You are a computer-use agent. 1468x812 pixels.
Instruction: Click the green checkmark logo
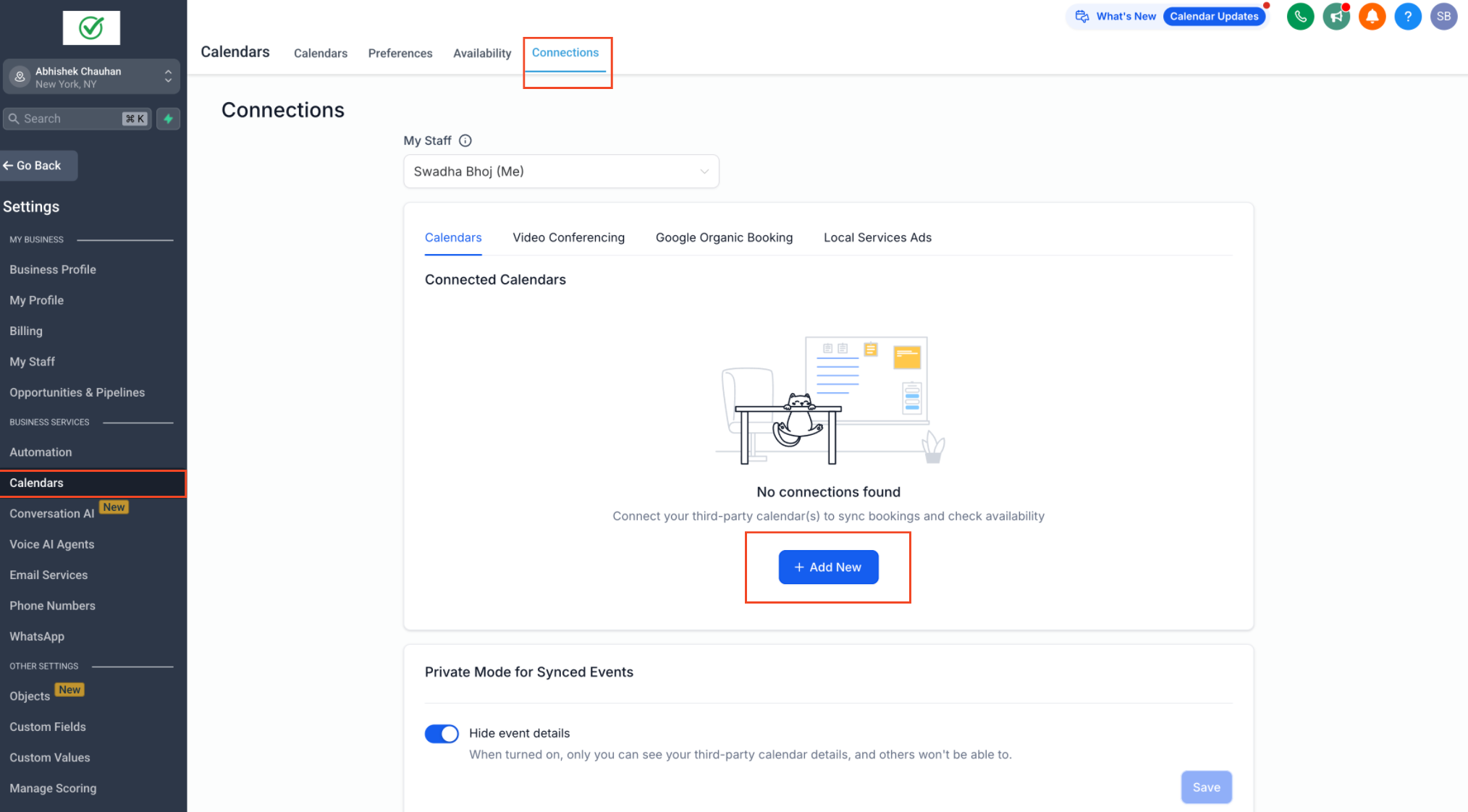(x=91, y=28)
